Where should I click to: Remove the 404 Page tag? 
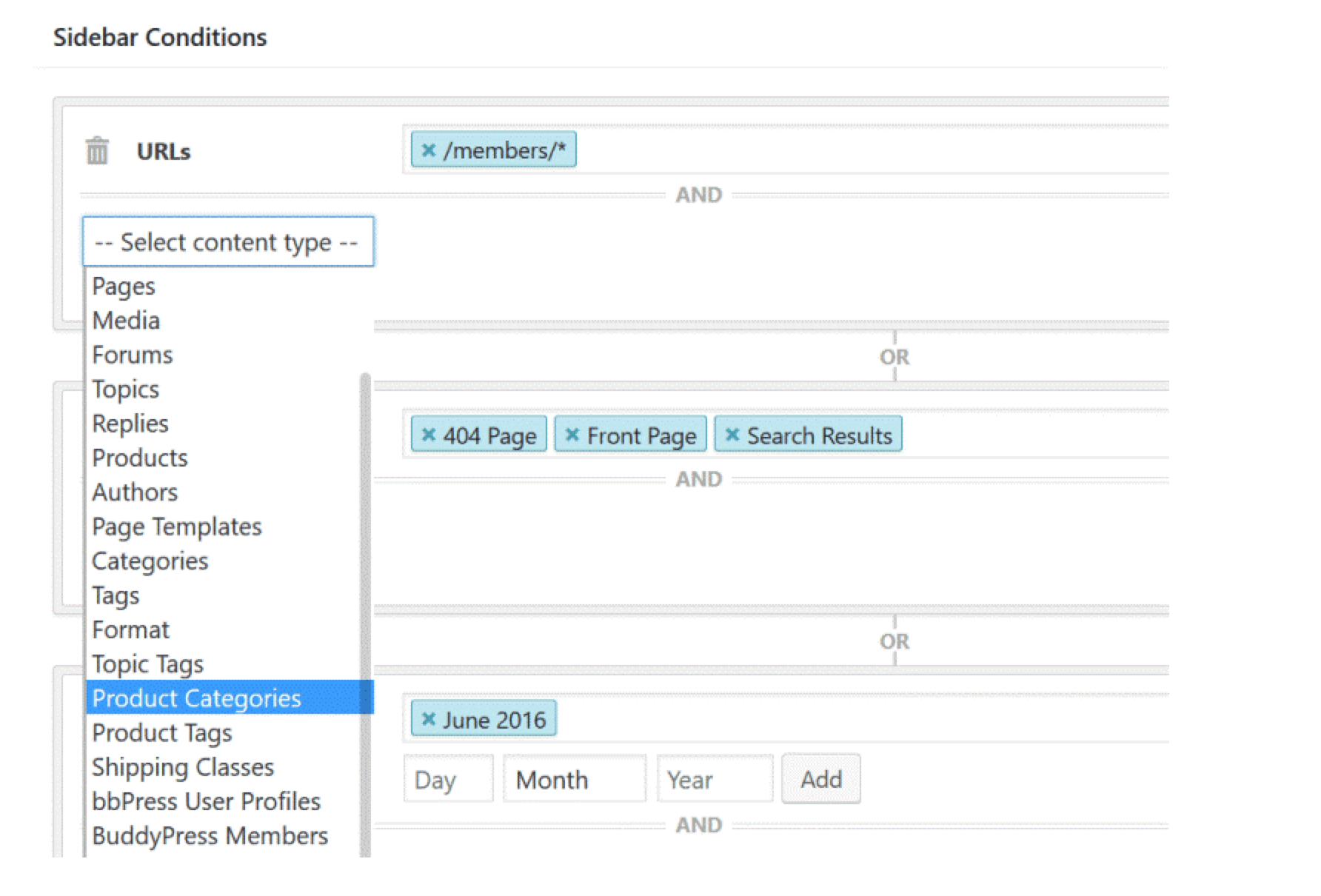pos(428,435)
